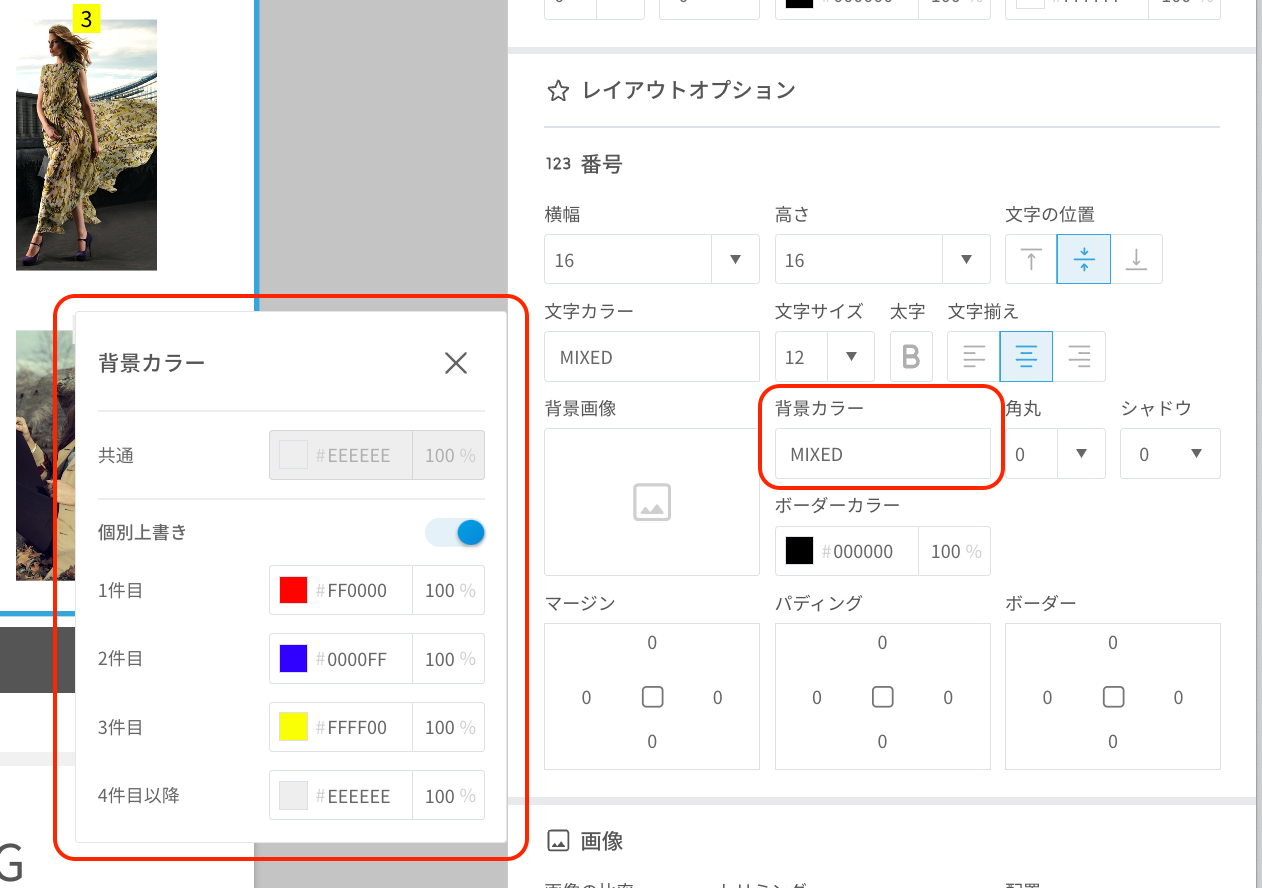Edit the 0000FF hex field for 2件目
1262x888 pixels.
[x=357, y=659]
